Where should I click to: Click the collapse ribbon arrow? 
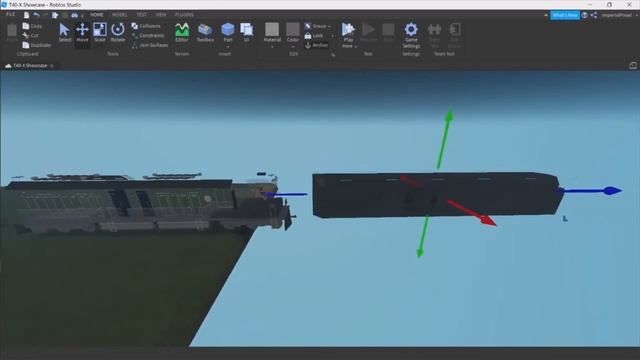546,15
